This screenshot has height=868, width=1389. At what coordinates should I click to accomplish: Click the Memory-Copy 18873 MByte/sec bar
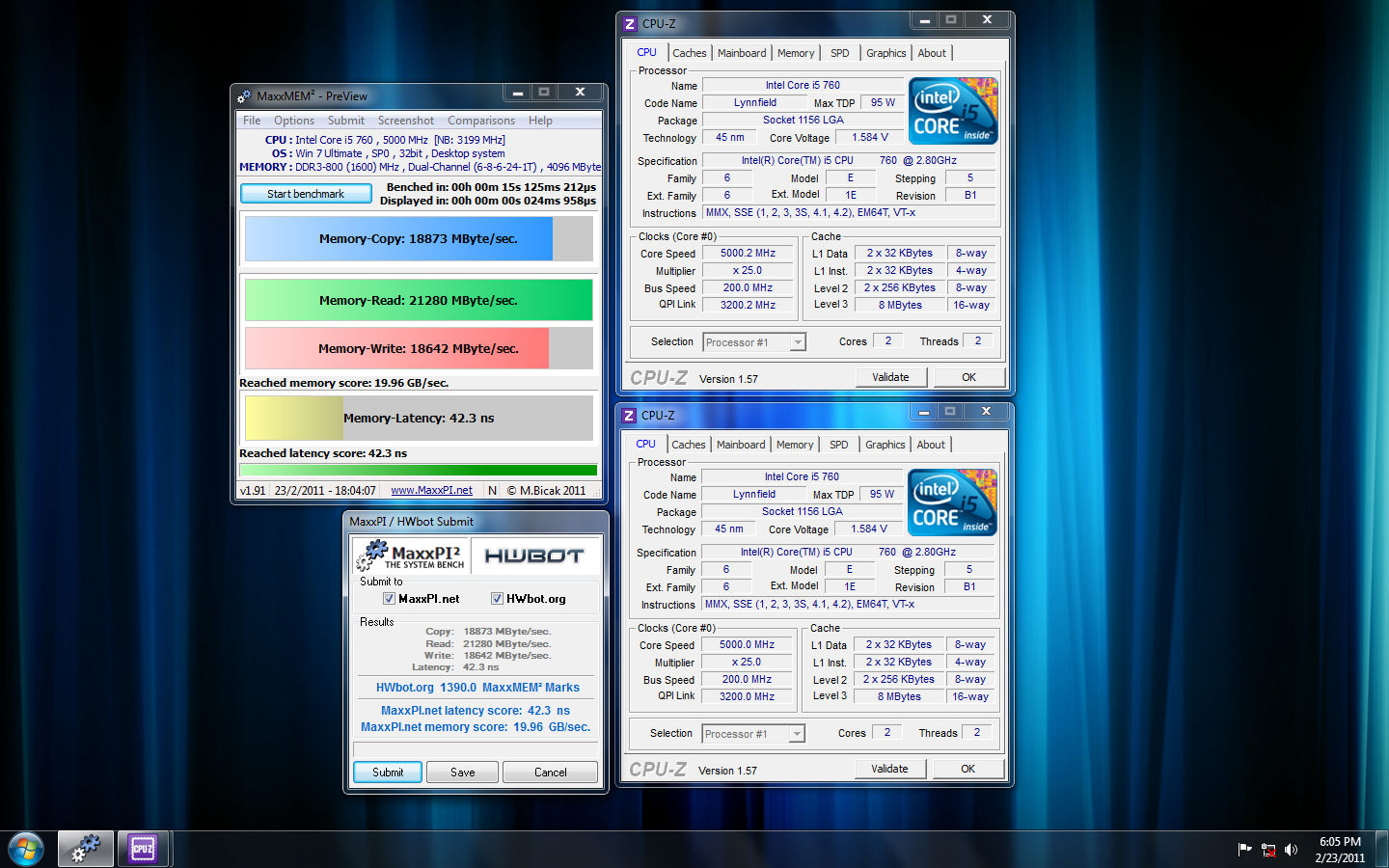(419, 238)
